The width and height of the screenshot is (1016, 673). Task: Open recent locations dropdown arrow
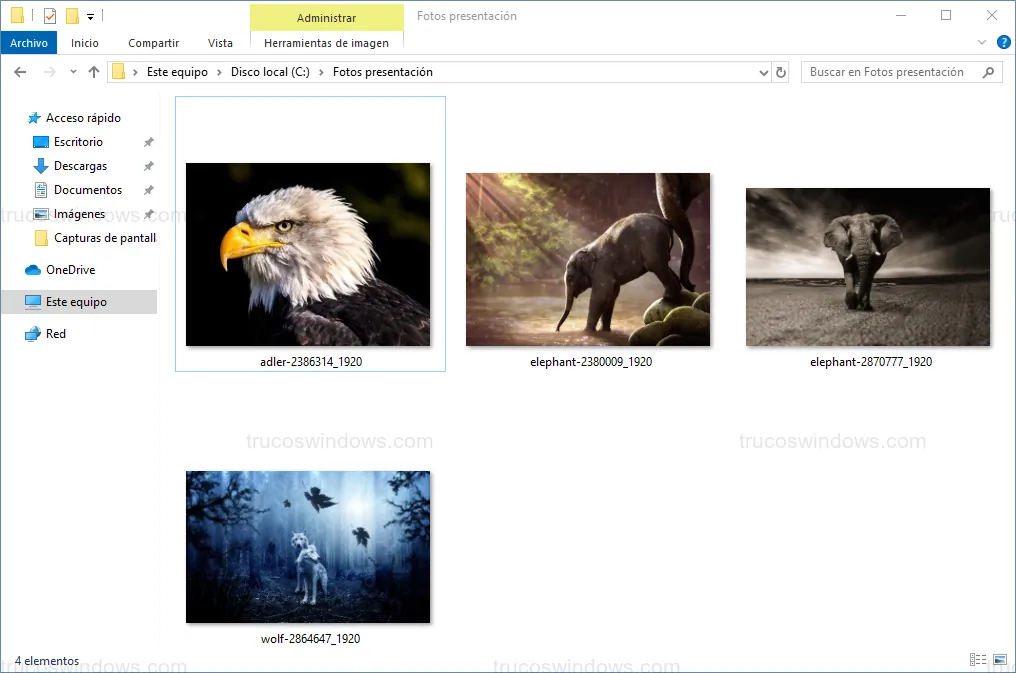pos(73,72)
